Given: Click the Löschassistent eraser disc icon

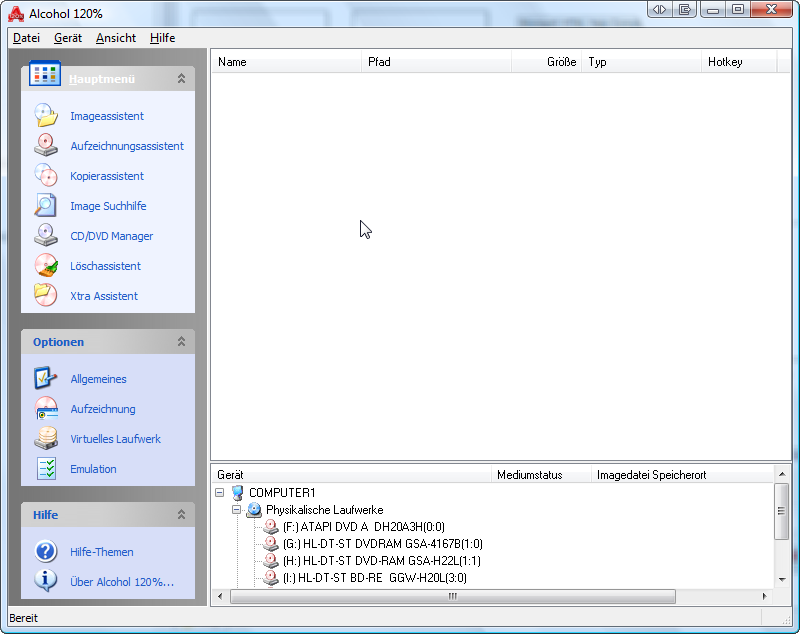Looking at the screenshot, I should 46,266.
